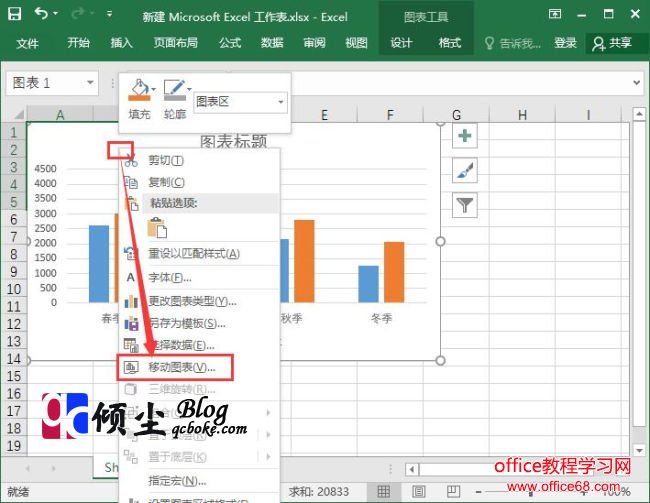This screenshot has height=503, width=650.
Task: Open the 填充 fill color dropdown arrow
Action: click(153, 89)
